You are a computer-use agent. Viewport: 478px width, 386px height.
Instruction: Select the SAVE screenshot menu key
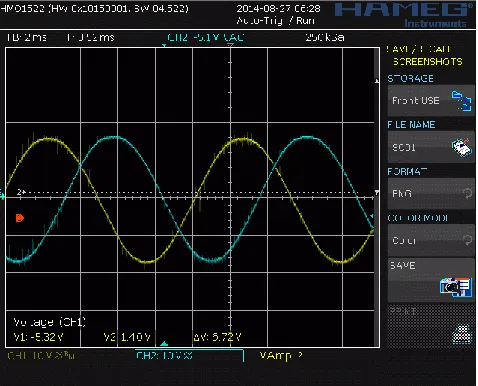[431, 279]
